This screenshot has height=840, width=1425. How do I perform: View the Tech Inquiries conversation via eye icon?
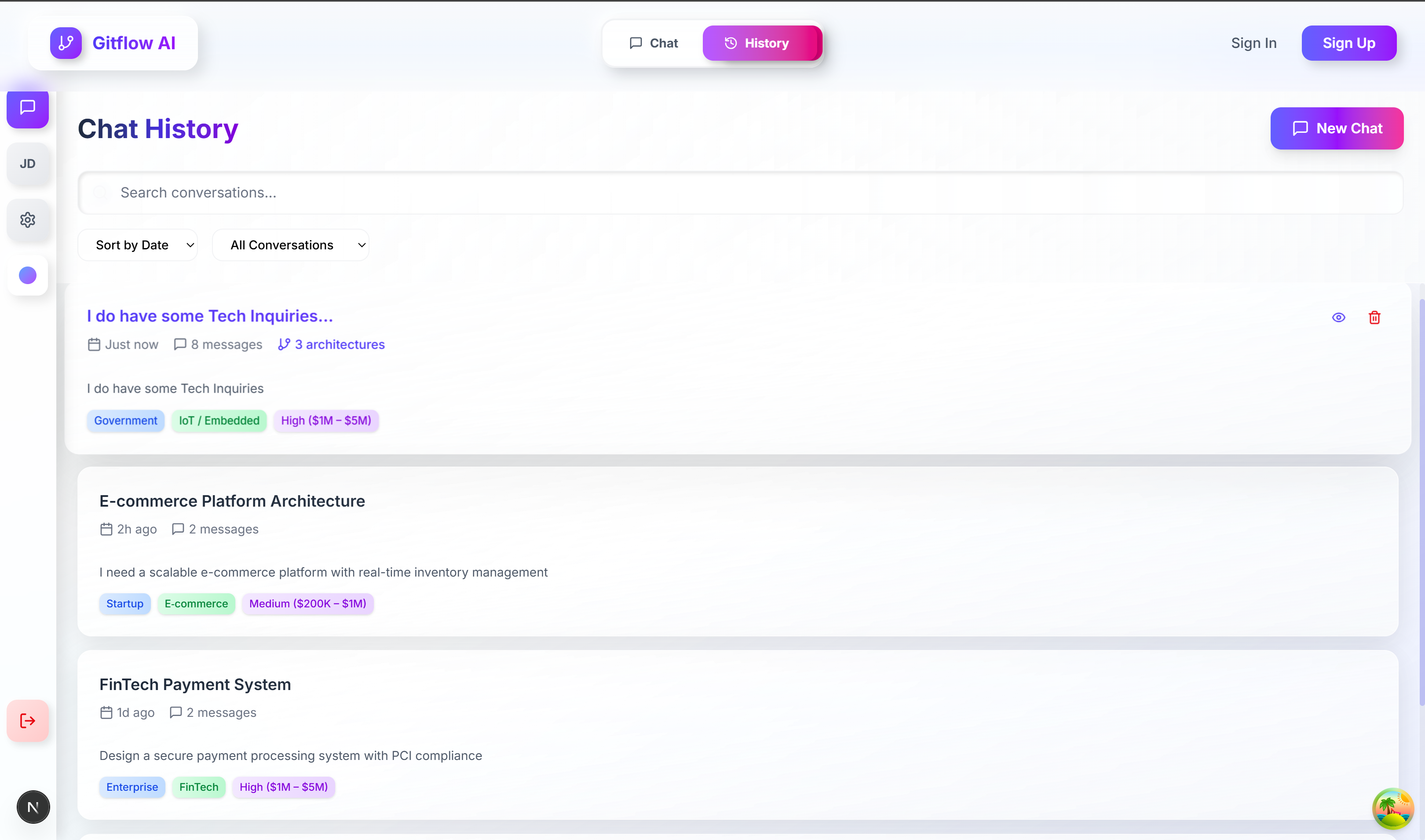(1338, 318)
